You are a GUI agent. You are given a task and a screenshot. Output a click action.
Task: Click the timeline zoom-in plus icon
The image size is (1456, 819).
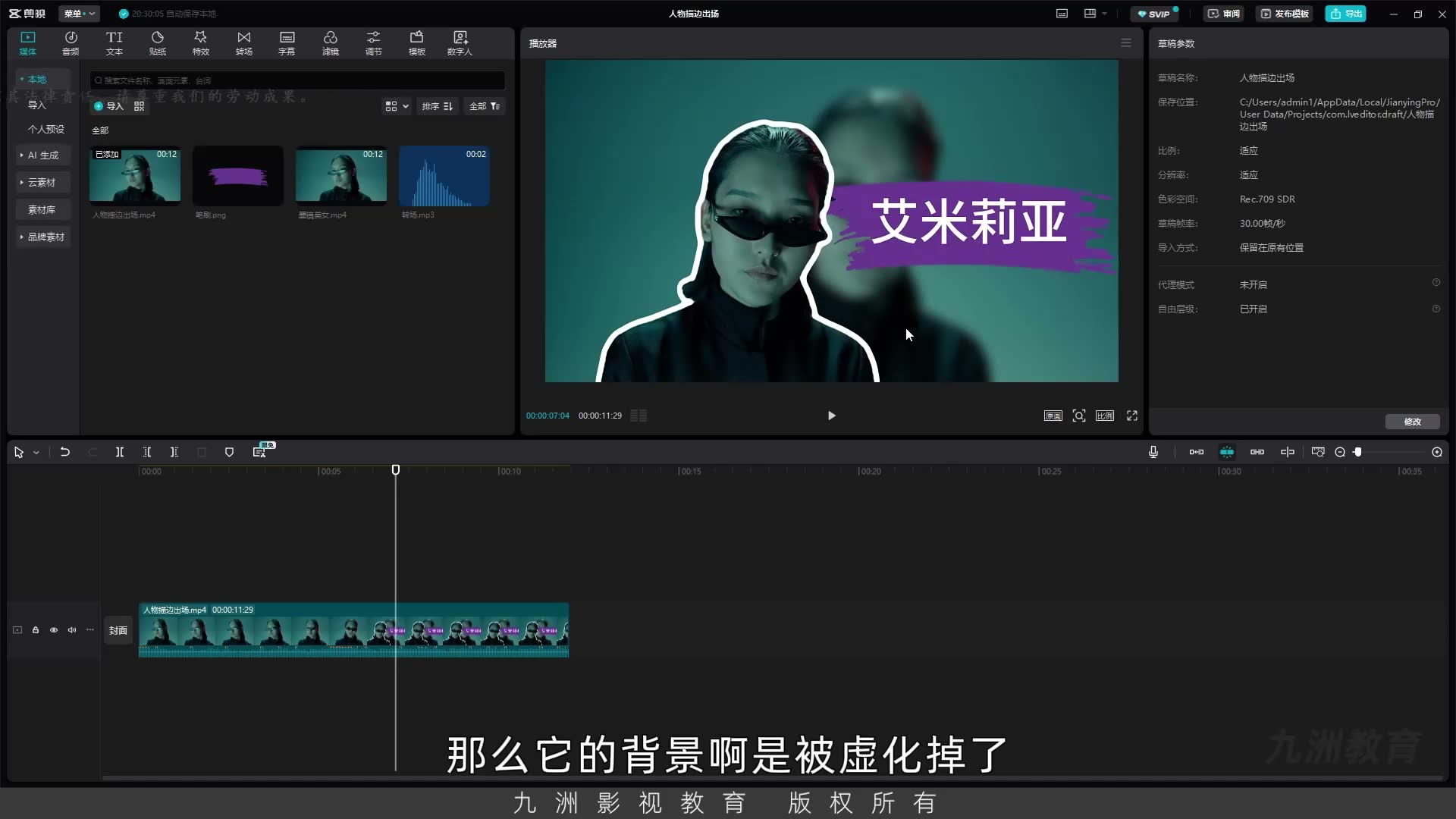[x=1437, y=452]
